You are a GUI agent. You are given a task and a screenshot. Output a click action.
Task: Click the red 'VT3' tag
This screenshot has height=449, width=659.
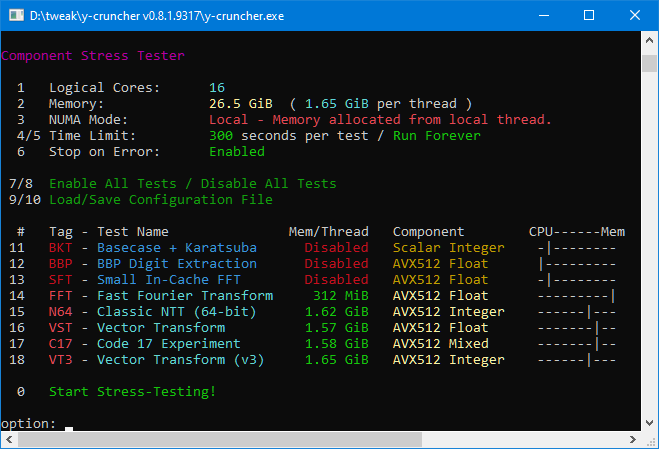click(61, 359)
